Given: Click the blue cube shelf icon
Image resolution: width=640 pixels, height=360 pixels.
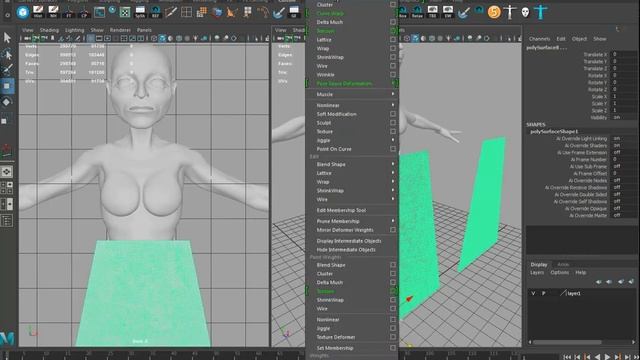Looking at the screenshot, I should [x=217, y=12].
